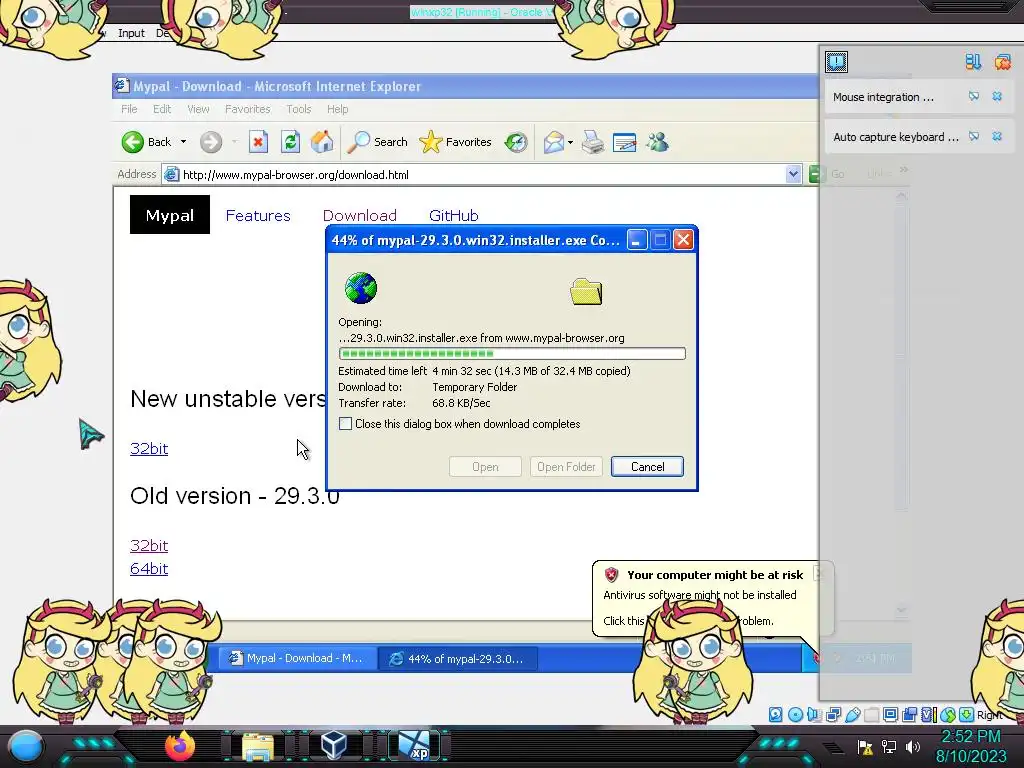1024x768 pixels.
Task: Open file manager folder icon on taskbar
Action: (x=258, y=746)
